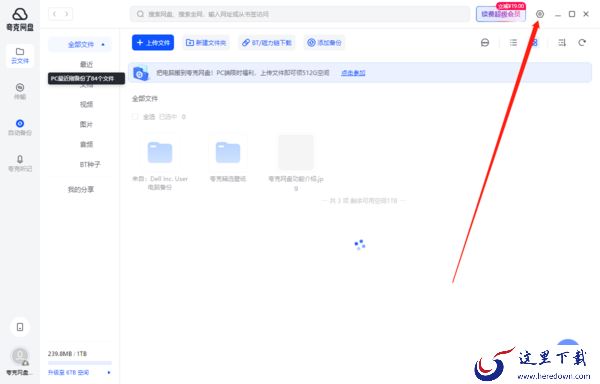Click the 全部文件 breadcrumb heading
The height and width of the screenshot is (384, 600).
point(145,99)
